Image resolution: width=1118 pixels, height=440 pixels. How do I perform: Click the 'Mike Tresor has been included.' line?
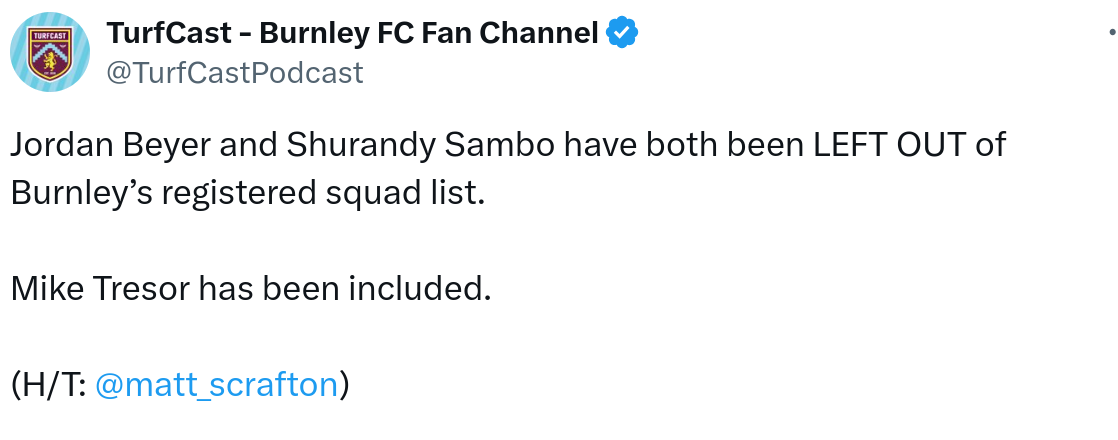pos(252,289)
